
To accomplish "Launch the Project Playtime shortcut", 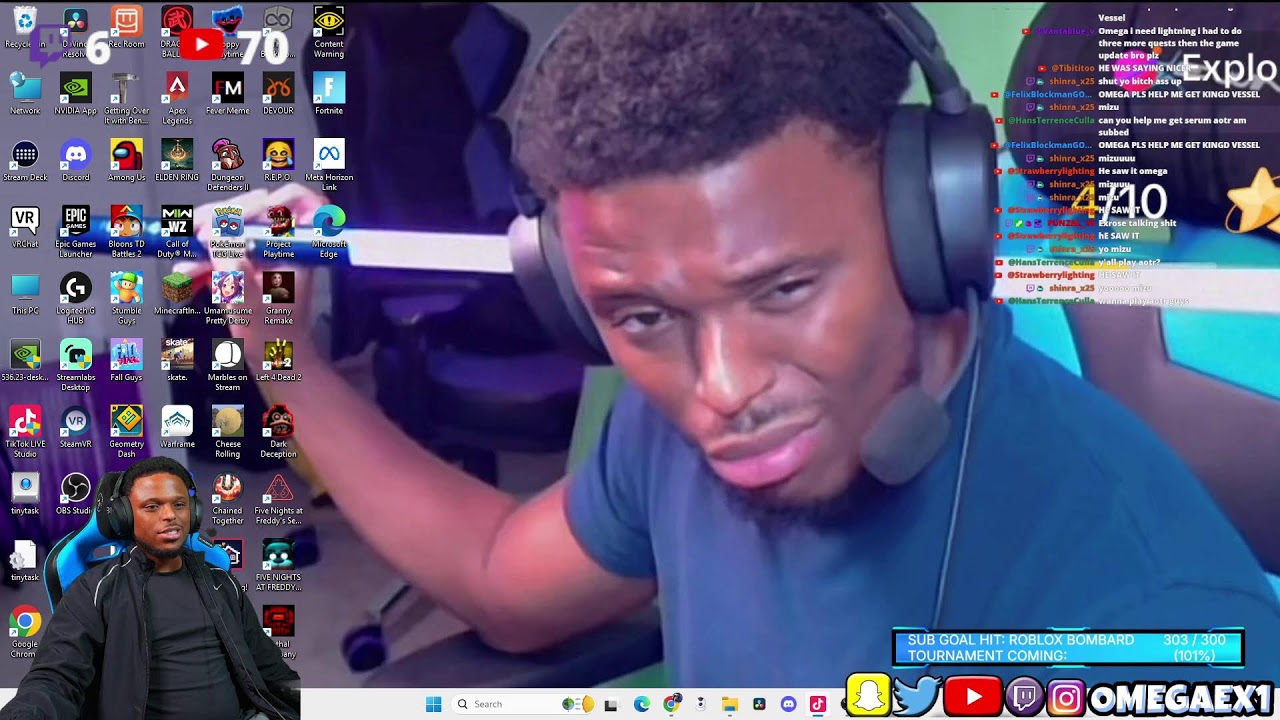I will click(278, 232).
